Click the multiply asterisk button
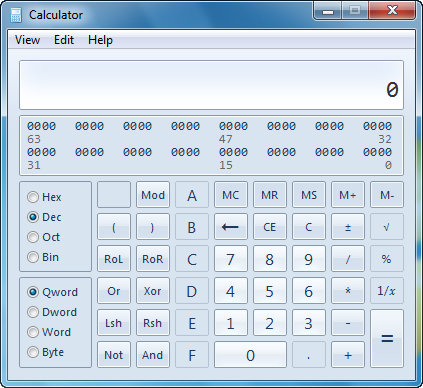Image resolution: width=423 pixels, height=388 pixels. coord(348,291)
